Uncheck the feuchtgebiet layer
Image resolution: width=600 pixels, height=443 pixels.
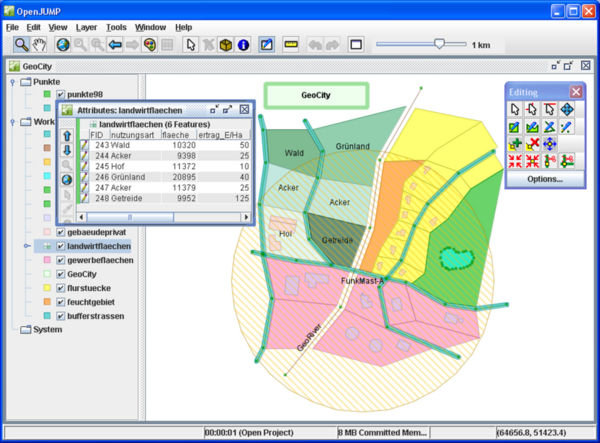(x=60, y=302)
